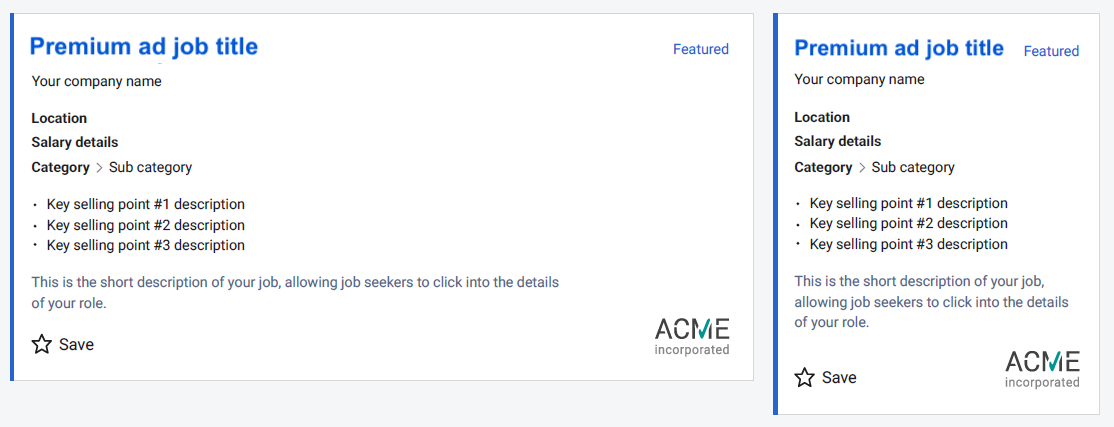Click the Save text in the wide card
Viewport: 1114px width, 427px height.
click(x=76, y=344)
